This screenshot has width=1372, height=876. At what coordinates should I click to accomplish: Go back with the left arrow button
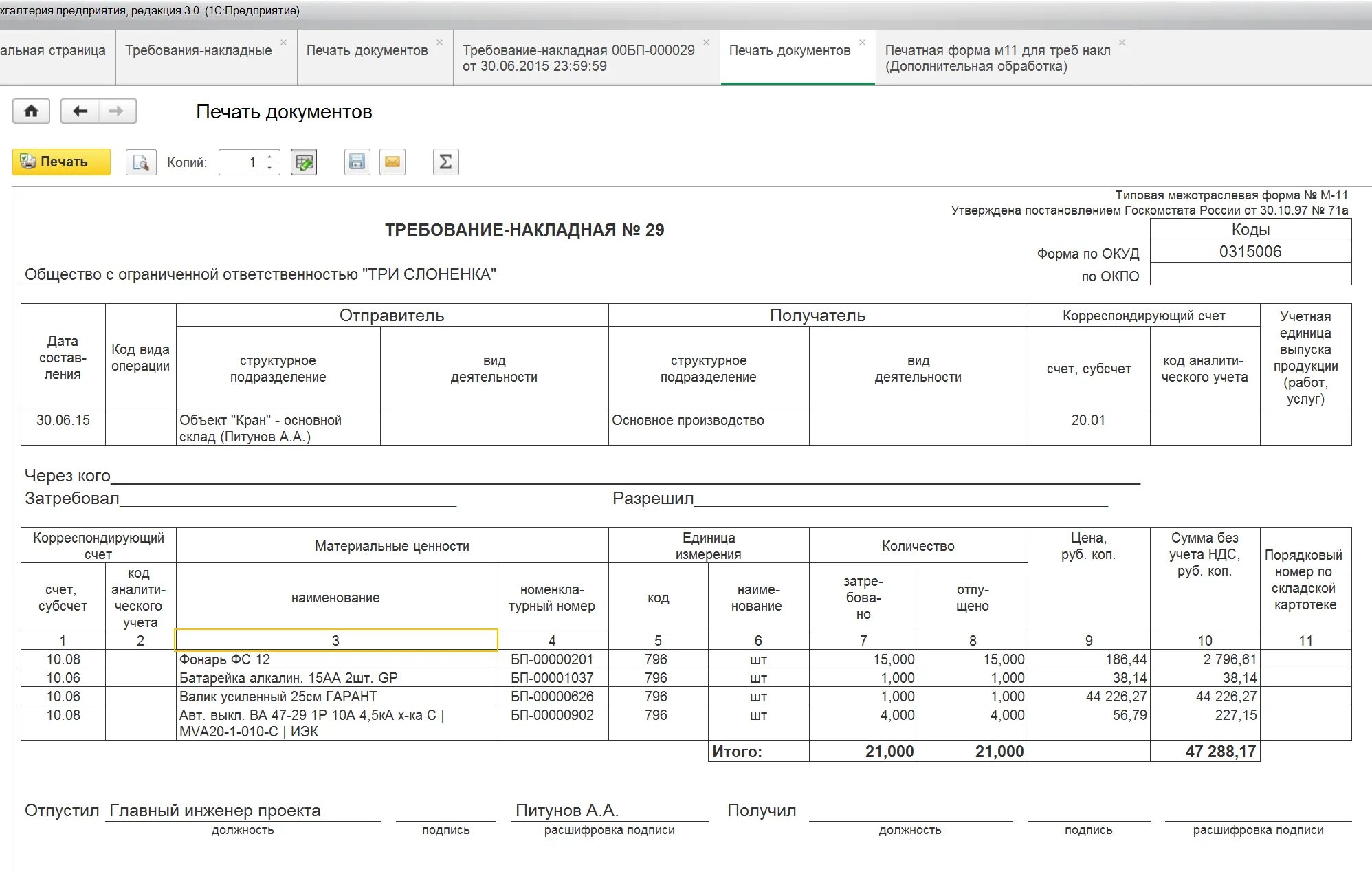point(80,111)
